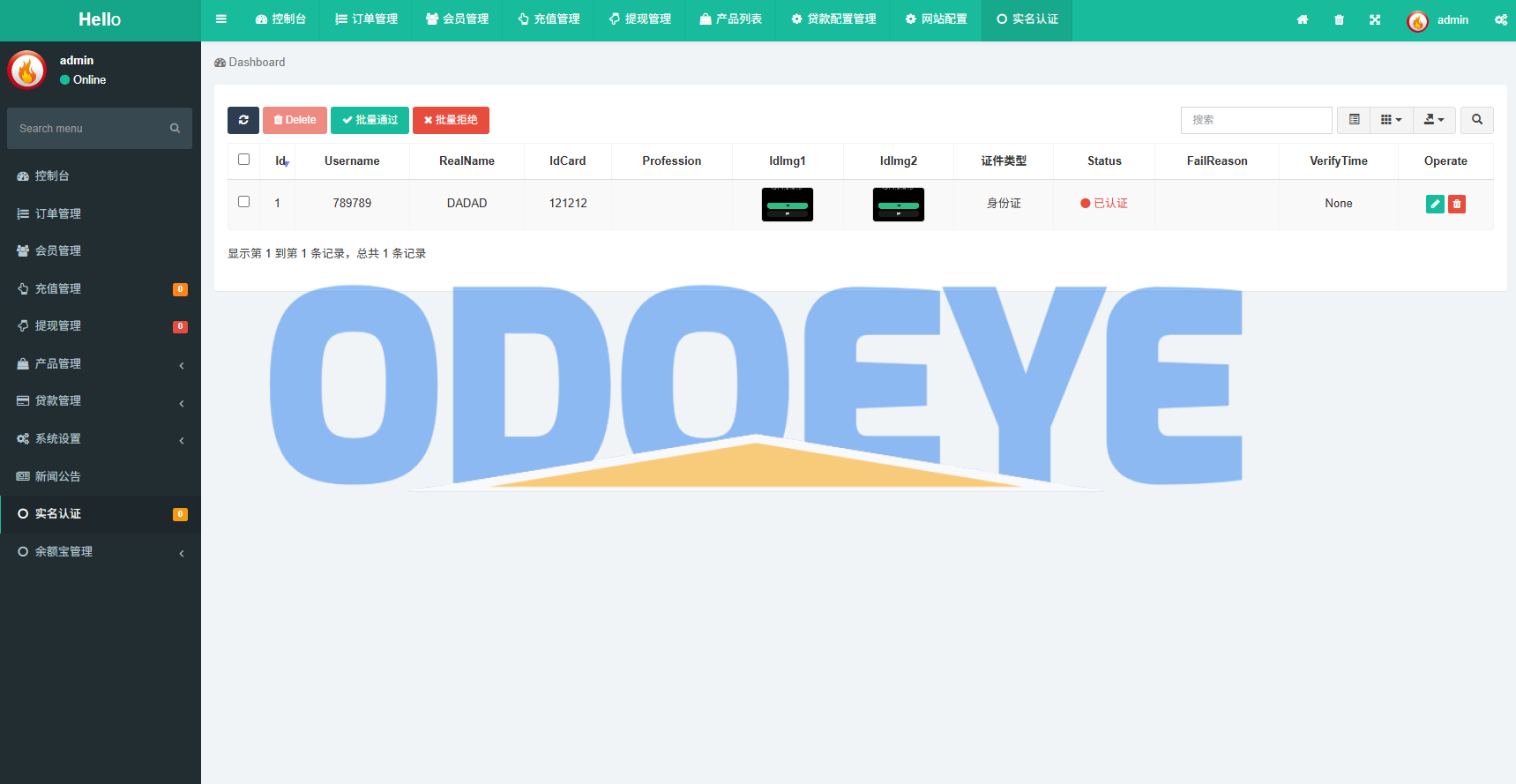Click the refresh table button
Image resolution: width=1516 pixels, height=784 pixels.
point(243,120)
